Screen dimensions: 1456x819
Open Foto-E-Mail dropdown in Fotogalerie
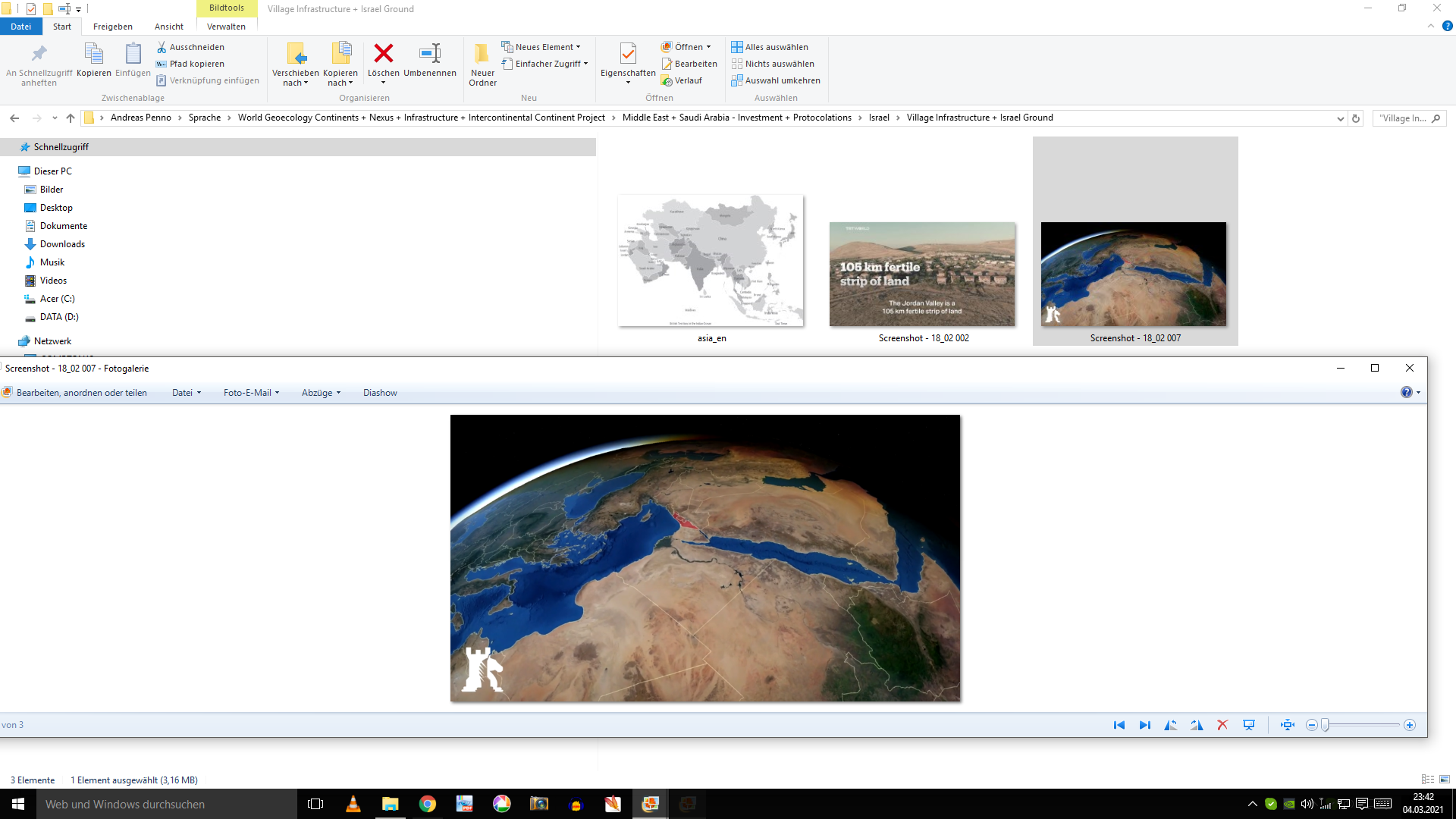(x=251, y=392)
